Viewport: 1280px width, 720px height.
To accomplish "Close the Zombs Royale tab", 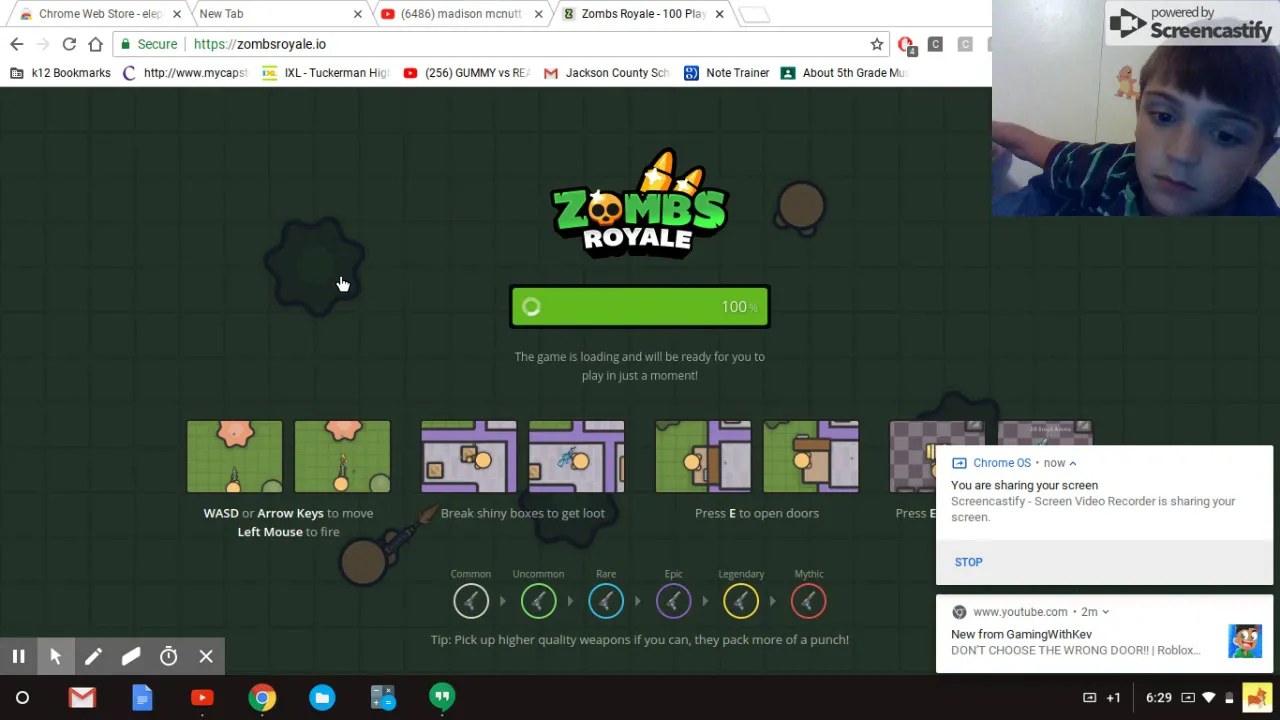I will coord(719,14).
